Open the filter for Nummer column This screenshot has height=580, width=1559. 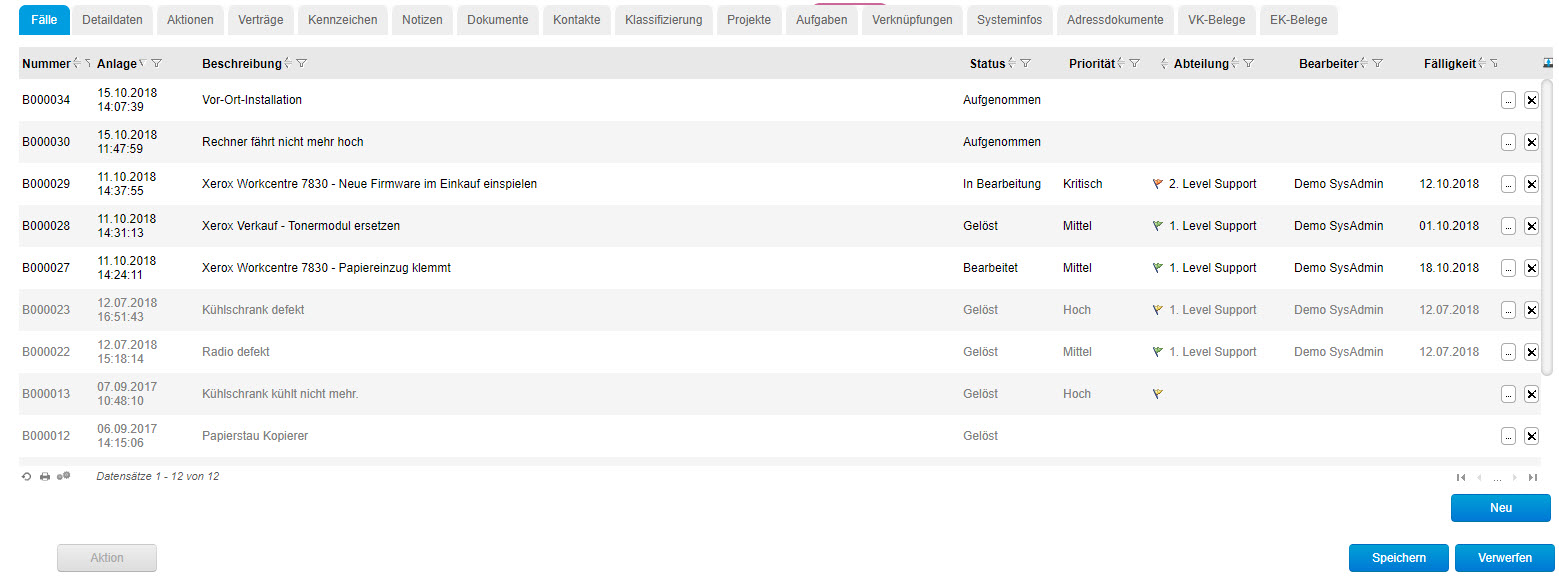[87, 63]
